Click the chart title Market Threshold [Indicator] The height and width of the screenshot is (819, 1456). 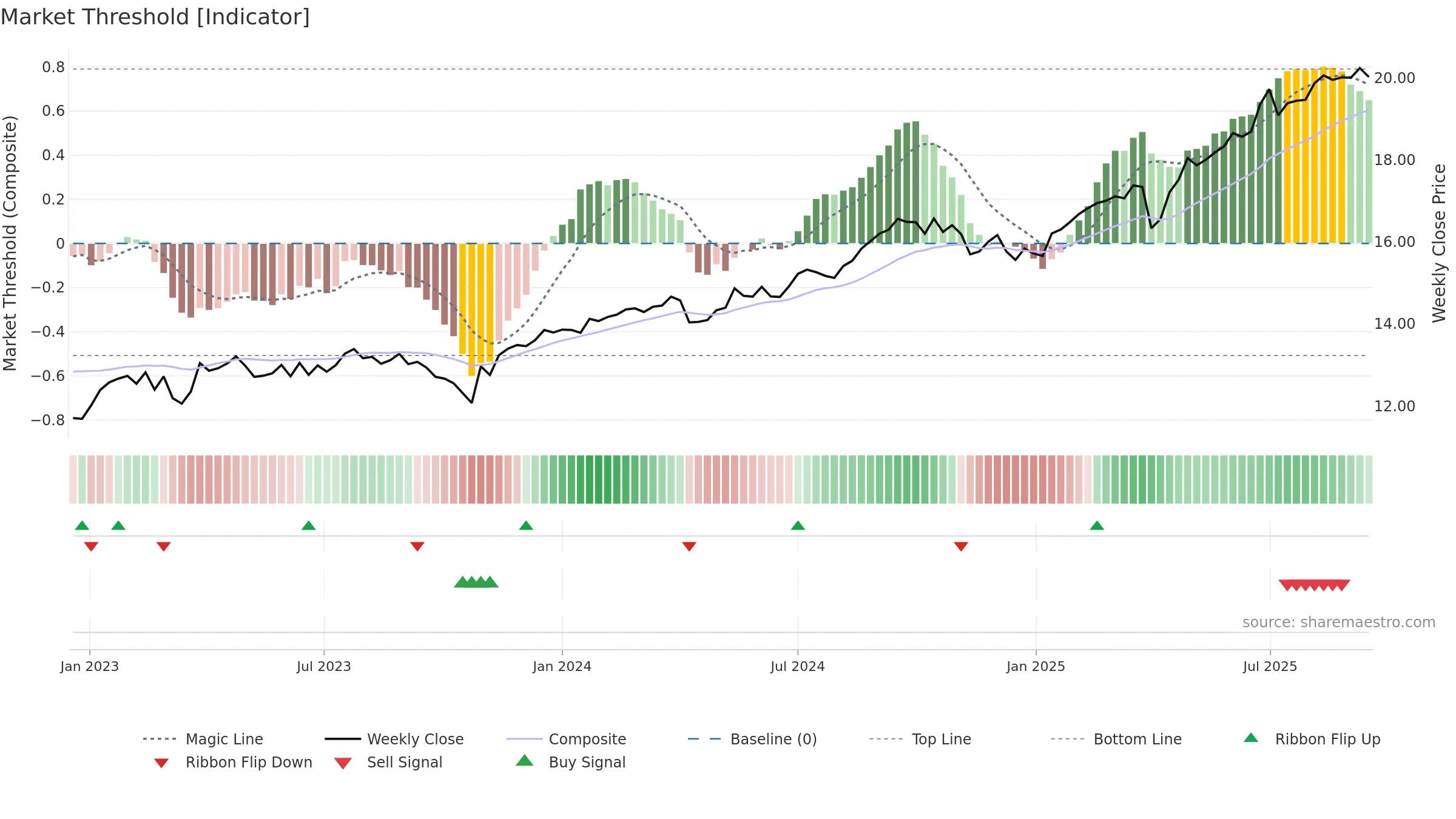point(155,17)
